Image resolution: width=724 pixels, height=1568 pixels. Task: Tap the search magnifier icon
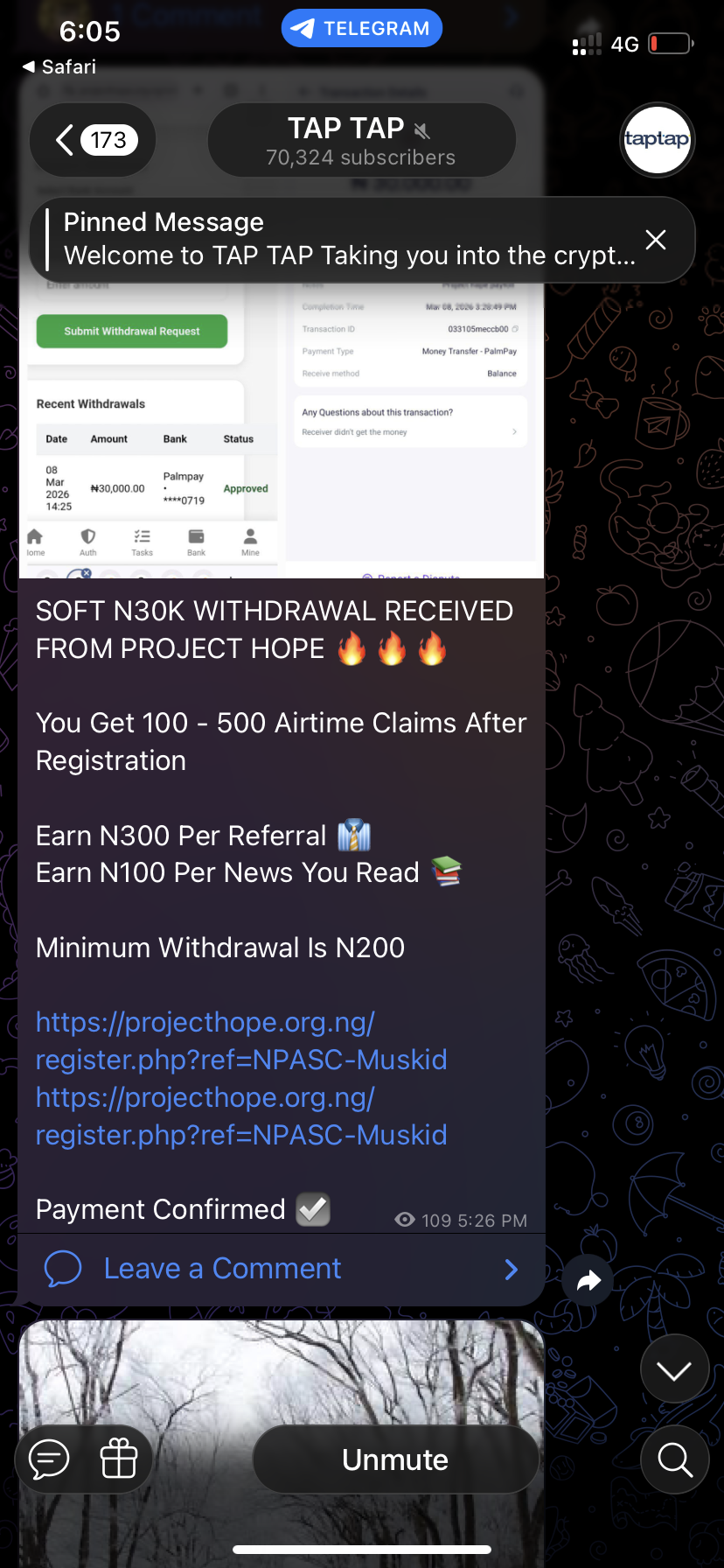pyautogui.click(x=675, y=1459)
